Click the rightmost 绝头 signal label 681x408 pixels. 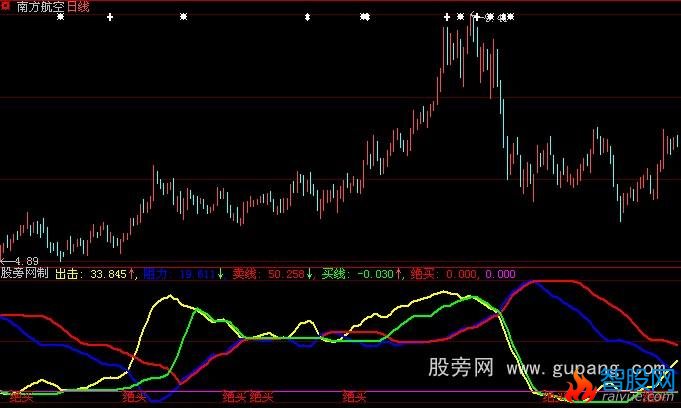(555, 398)
